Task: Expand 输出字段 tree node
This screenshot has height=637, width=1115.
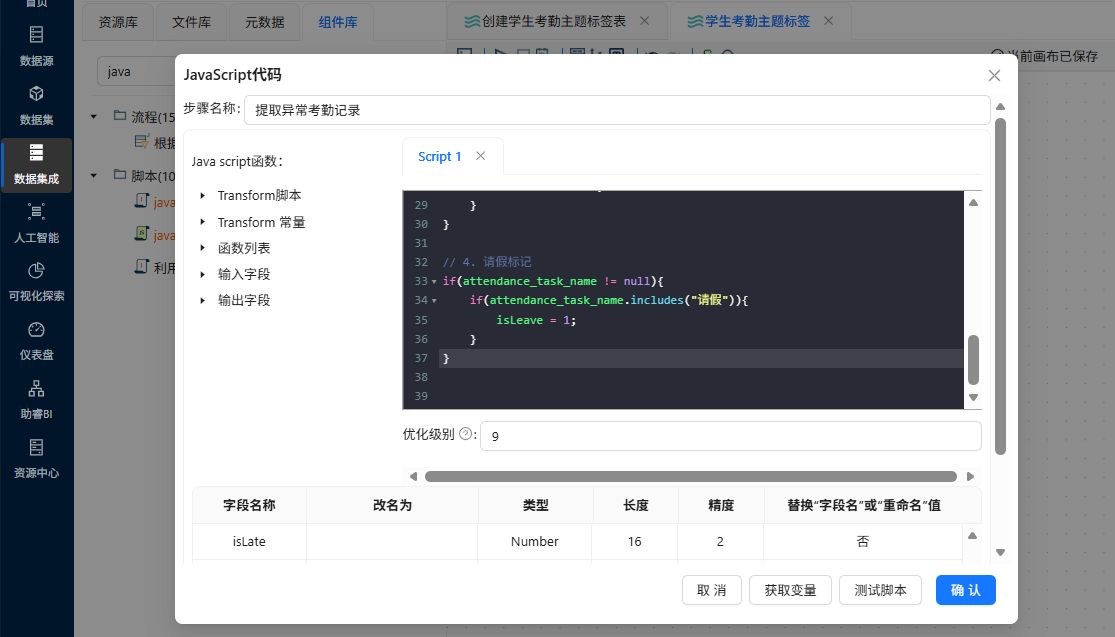Action: pyautogui.click(x=203, y=301)
